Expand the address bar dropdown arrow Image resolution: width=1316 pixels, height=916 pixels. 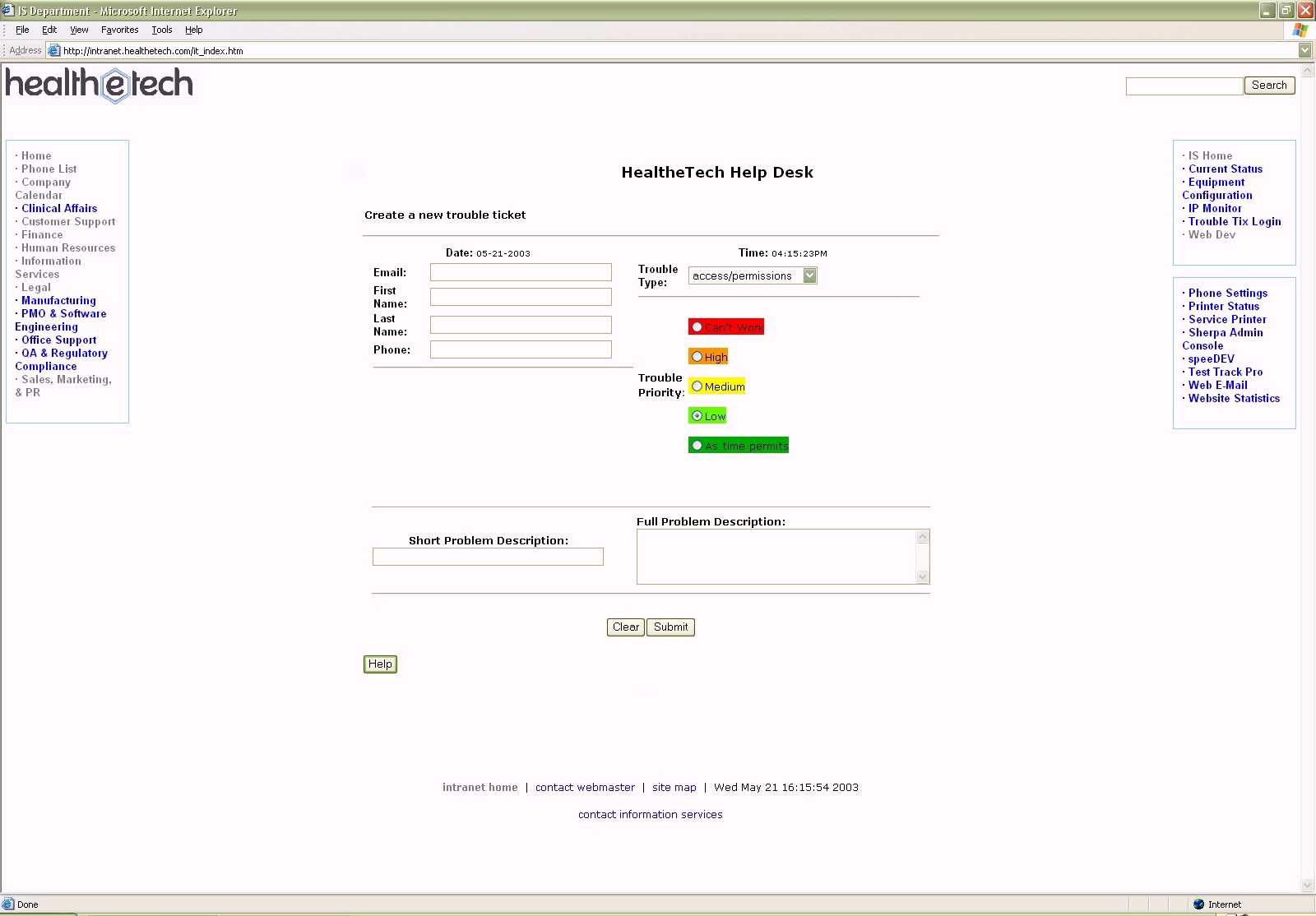coord(1304,51)
